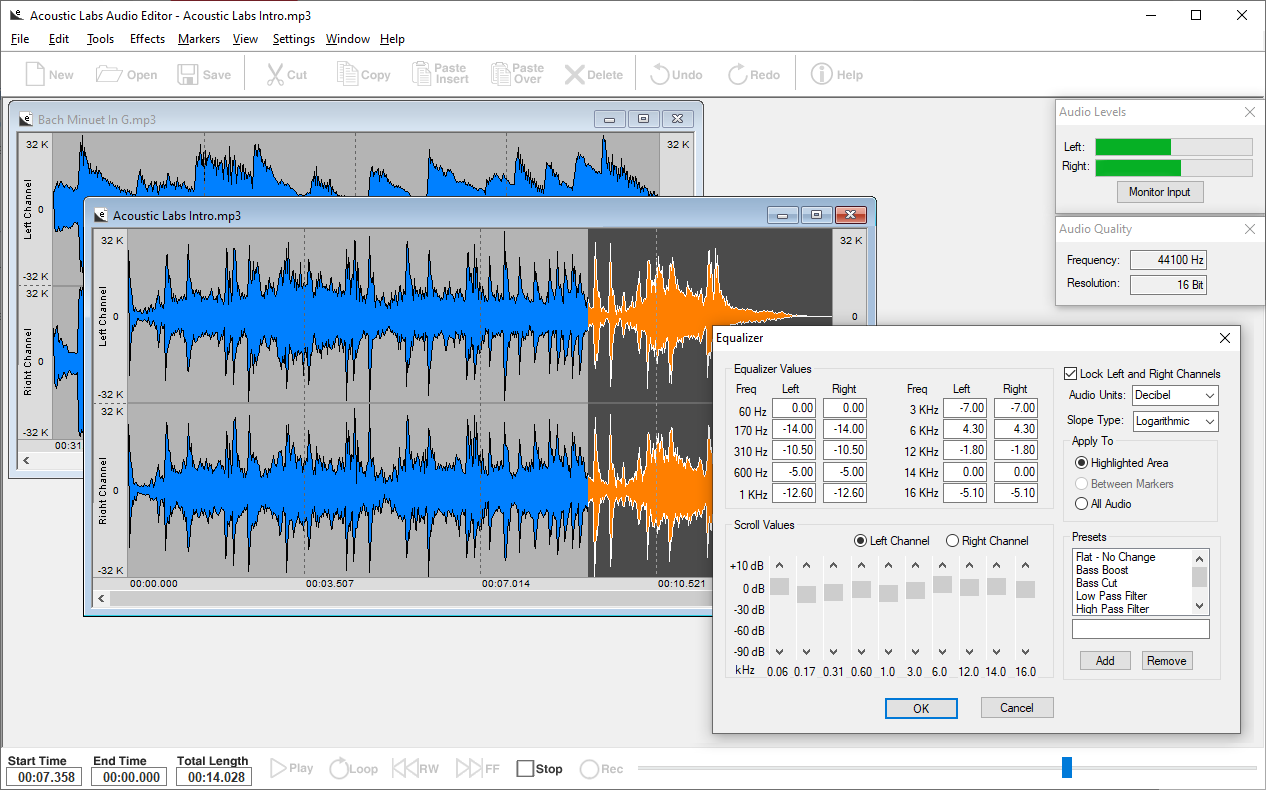
Task: Open the Effects menu
Action: tap(147, 39)
